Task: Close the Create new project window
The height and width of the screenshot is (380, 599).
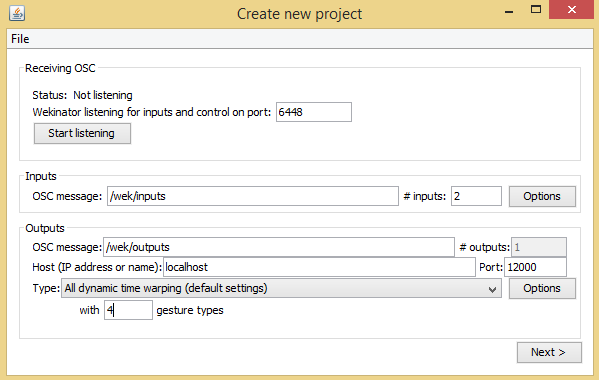Action: [571, 10]
